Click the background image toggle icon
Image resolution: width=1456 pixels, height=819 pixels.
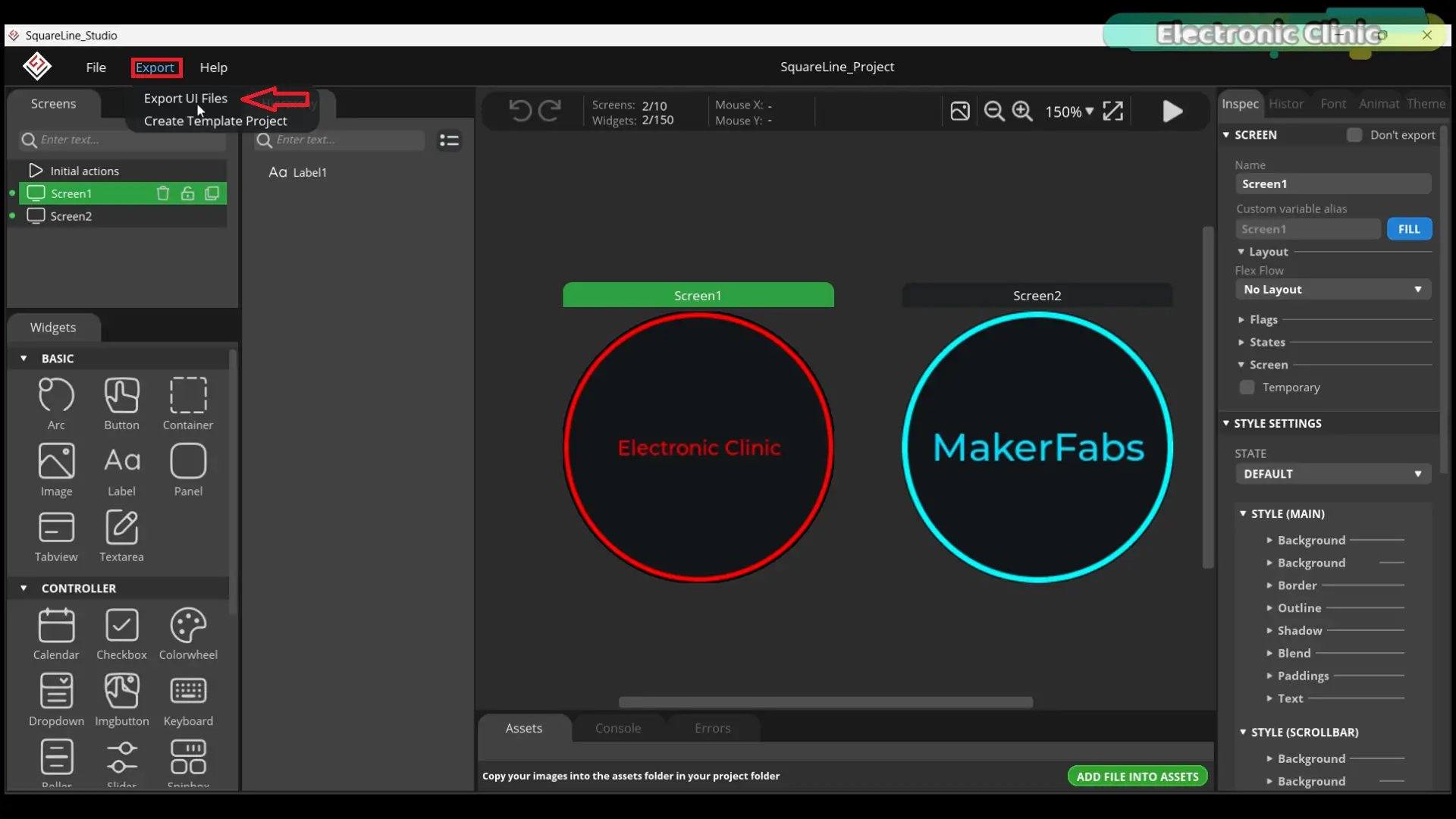960,111
